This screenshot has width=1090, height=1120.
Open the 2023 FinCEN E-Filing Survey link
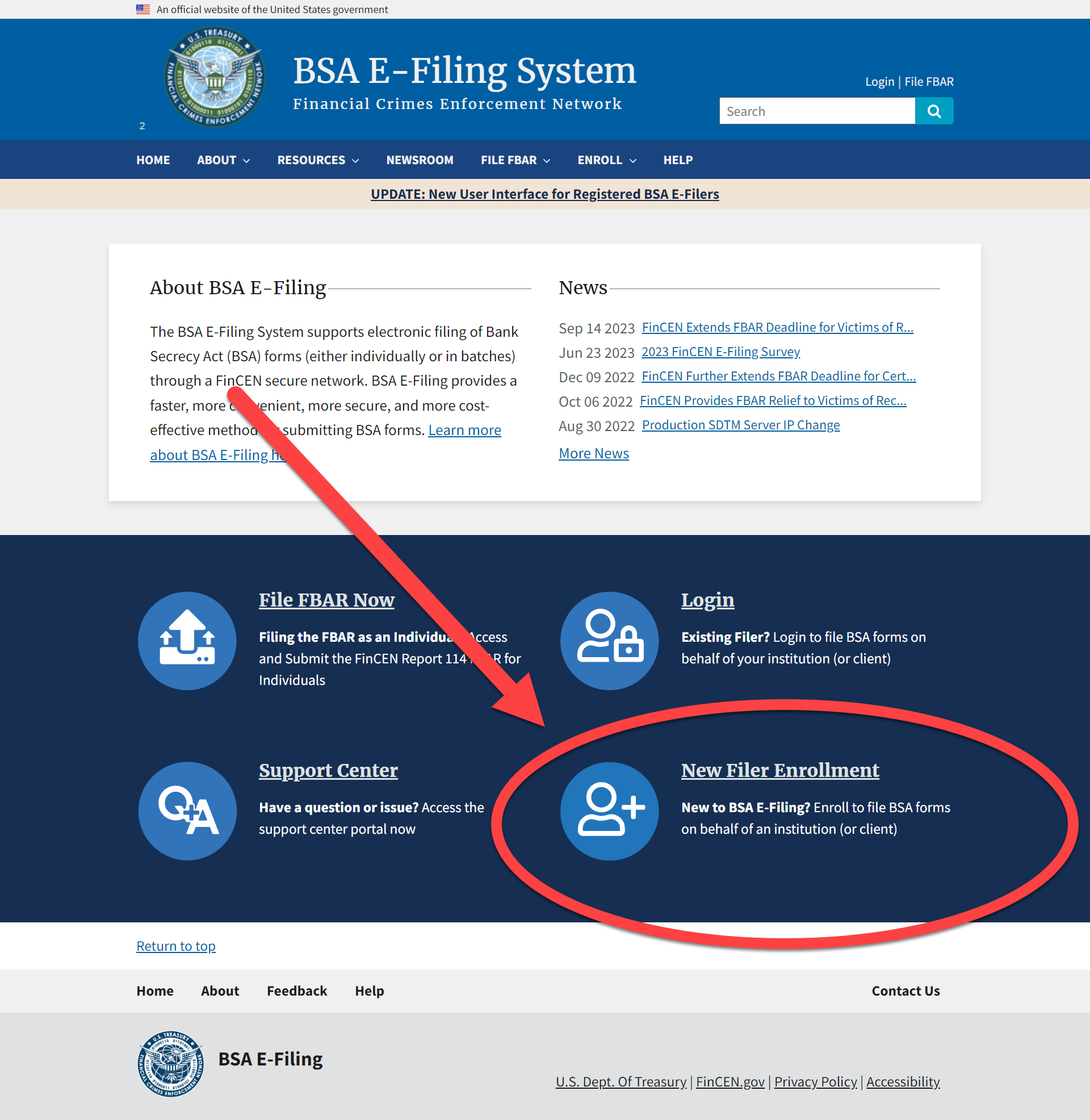coord(720,352)
